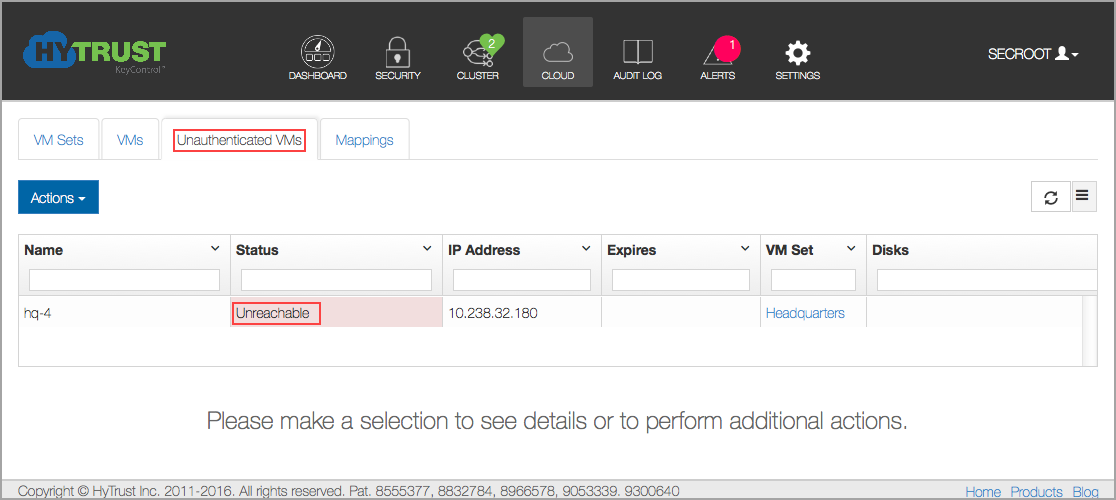This screenshot has height=500, width=1116.
Task: Open the table columns menu icon
Action: tap(1083, 196)
